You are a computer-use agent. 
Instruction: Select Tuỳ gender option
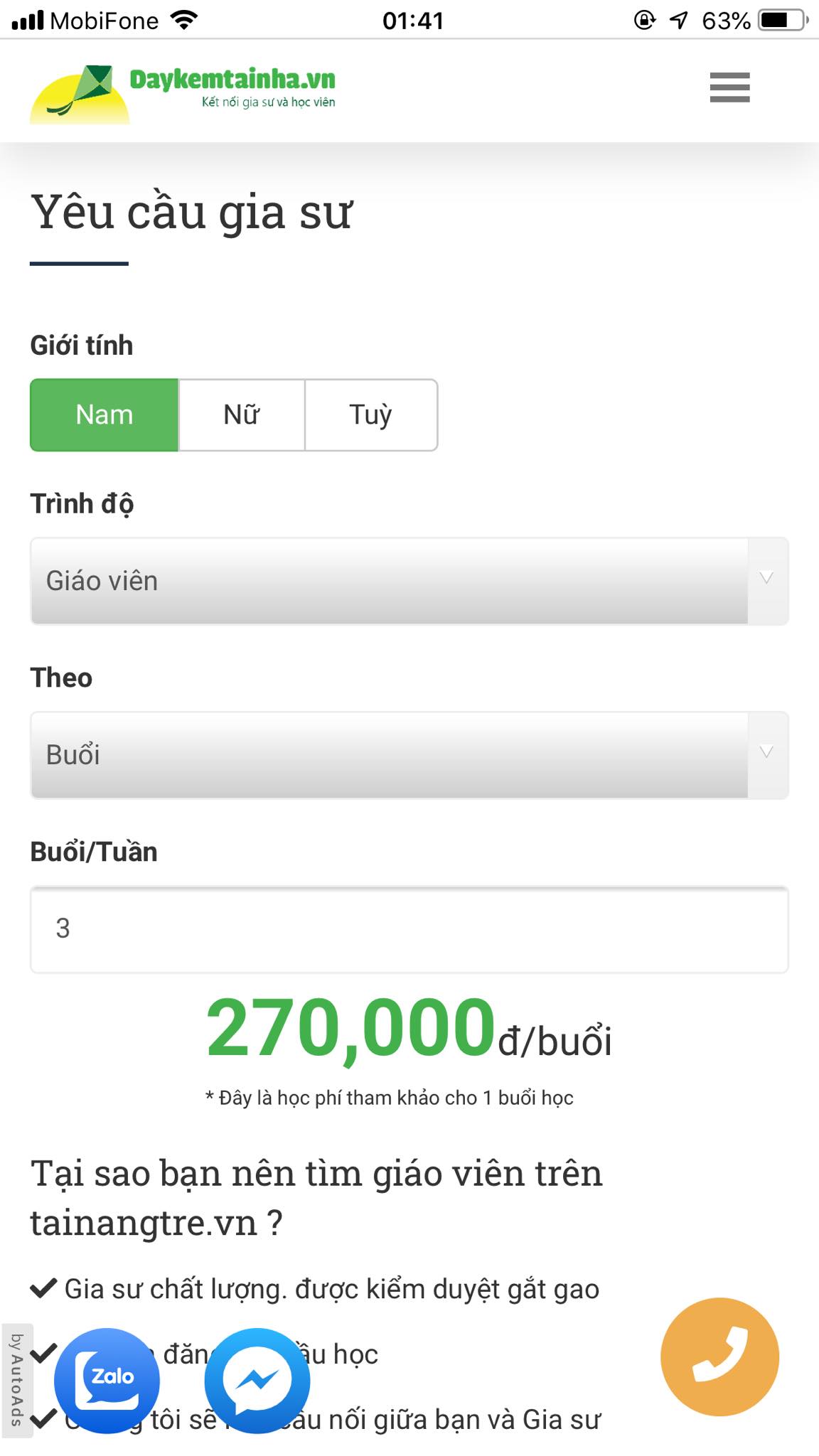(370, 414)
